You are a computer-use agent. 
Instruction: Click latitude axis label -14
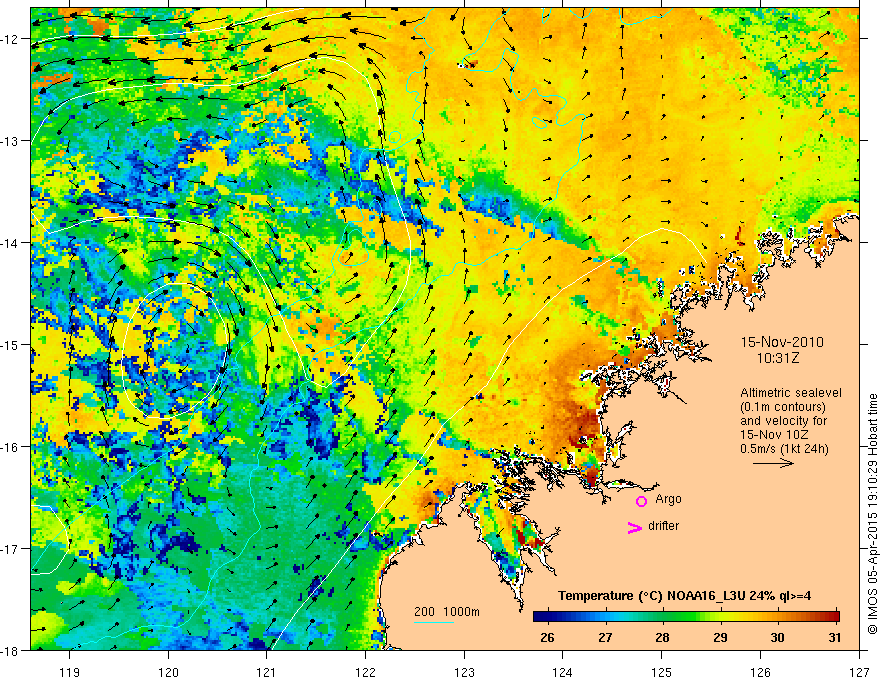pyautogui.click(x=10, y=243)
